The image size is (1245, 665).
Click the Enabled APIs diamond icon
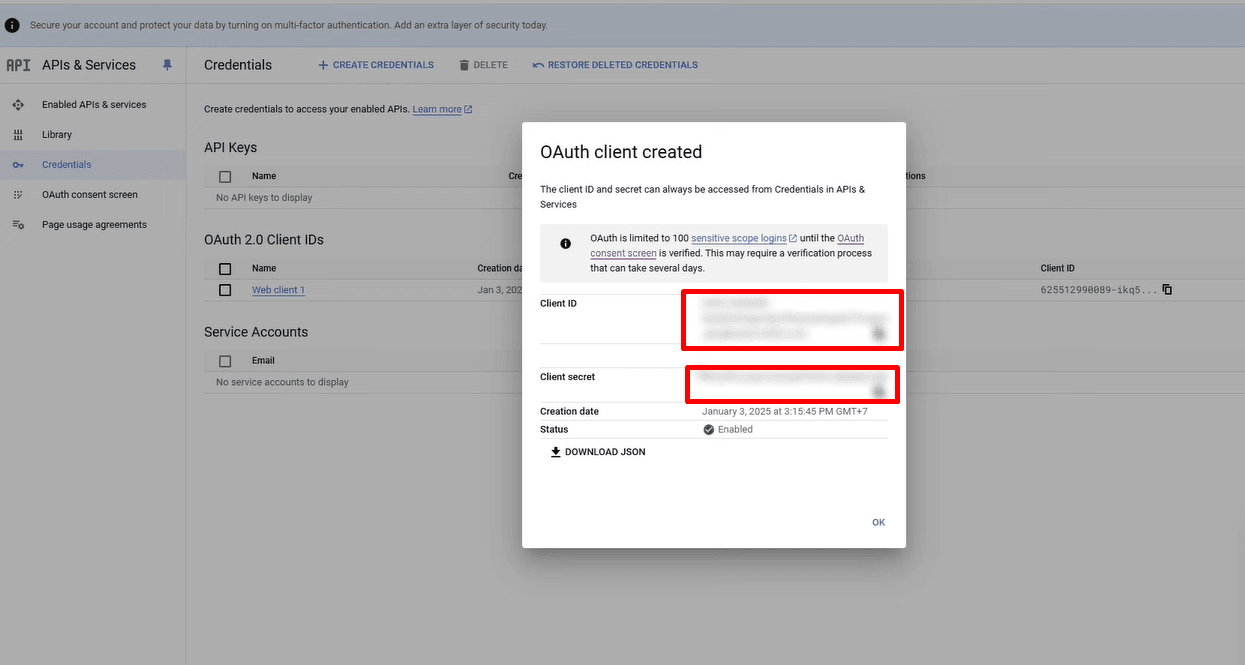[x=18, y=105]
